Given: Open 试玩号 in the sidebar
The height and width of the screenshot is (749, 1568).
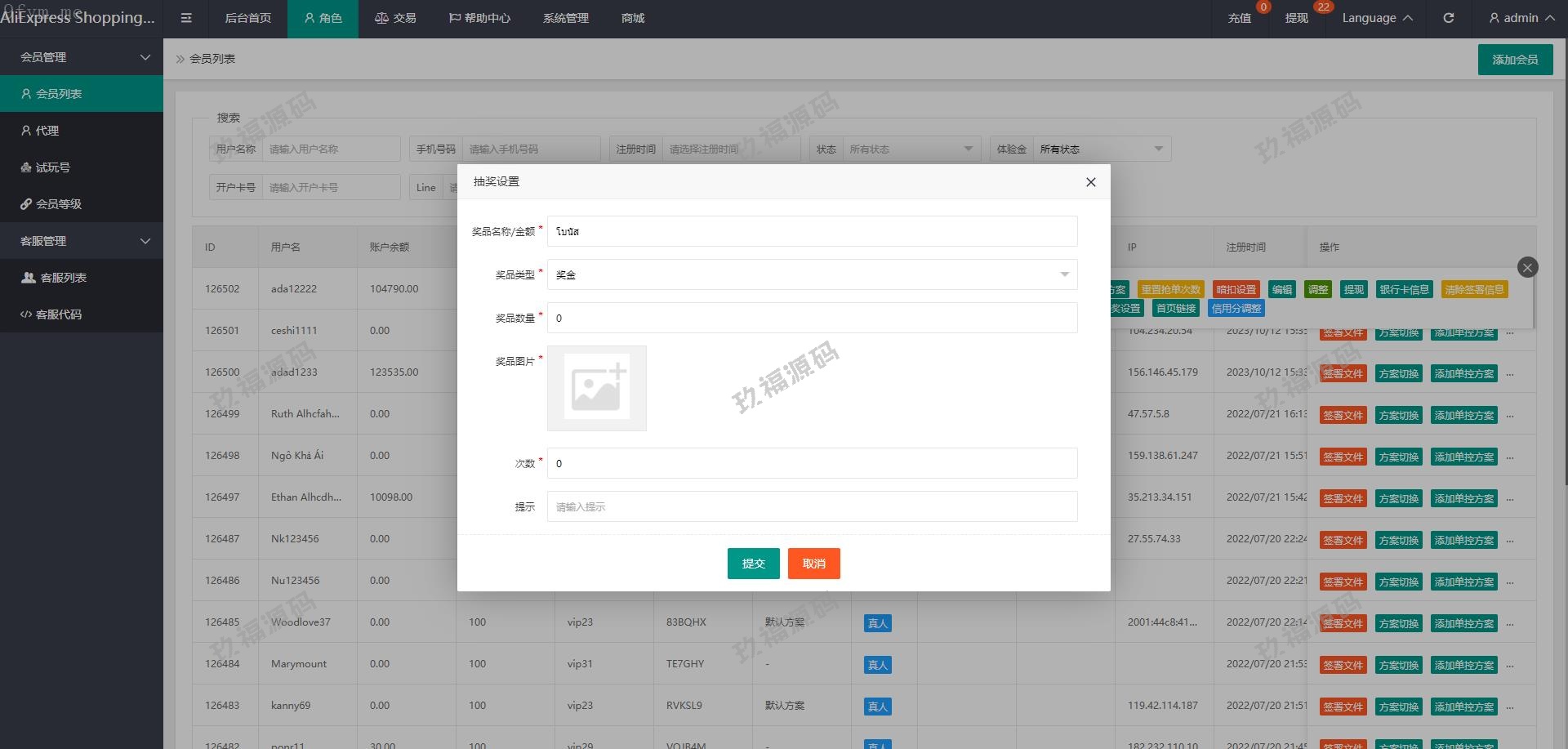Looking at the screenshot, I should pyautogui.click(x=82, y=167).
